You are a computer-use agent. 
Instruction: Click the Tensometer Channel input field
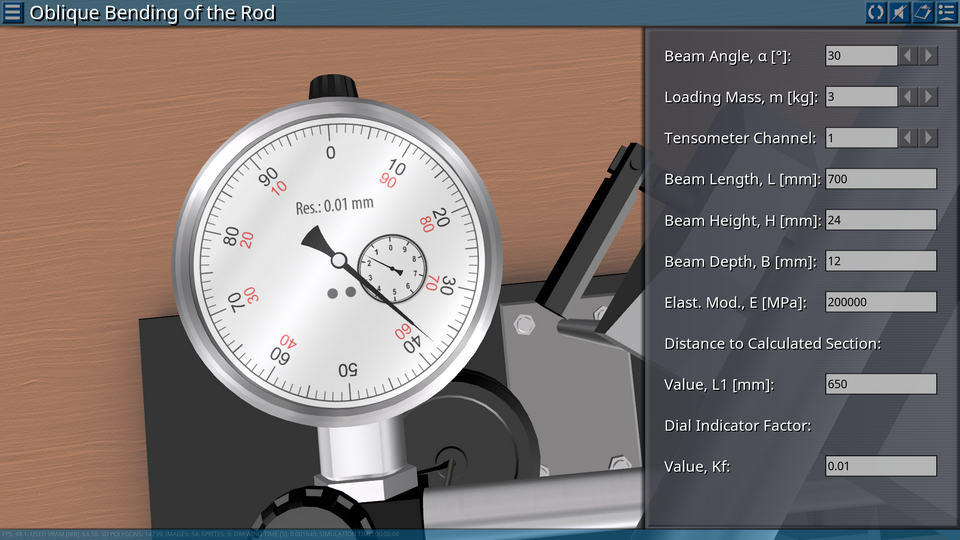tap(861, 138)
